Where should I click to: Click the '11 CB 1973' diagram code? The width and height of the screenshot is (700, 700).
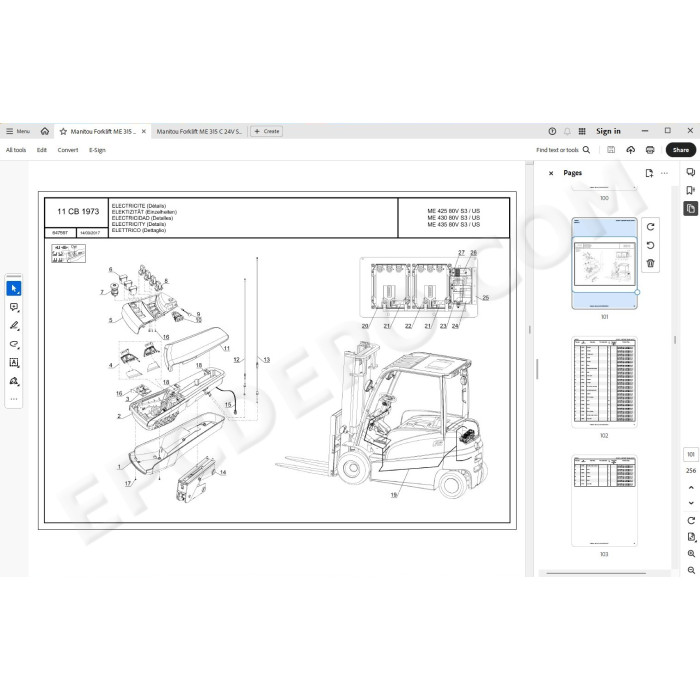tap(78, 212)
